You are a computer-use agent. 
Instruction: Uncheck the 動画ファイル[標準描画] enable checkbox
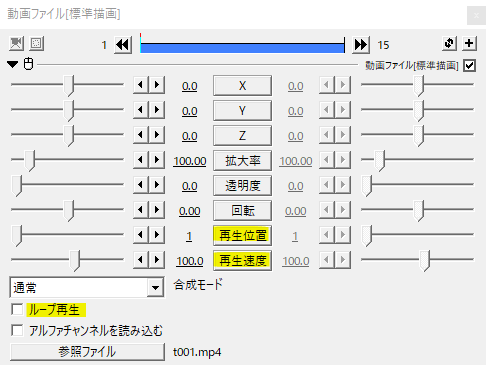pyautogui.click(x=469, y=65)
